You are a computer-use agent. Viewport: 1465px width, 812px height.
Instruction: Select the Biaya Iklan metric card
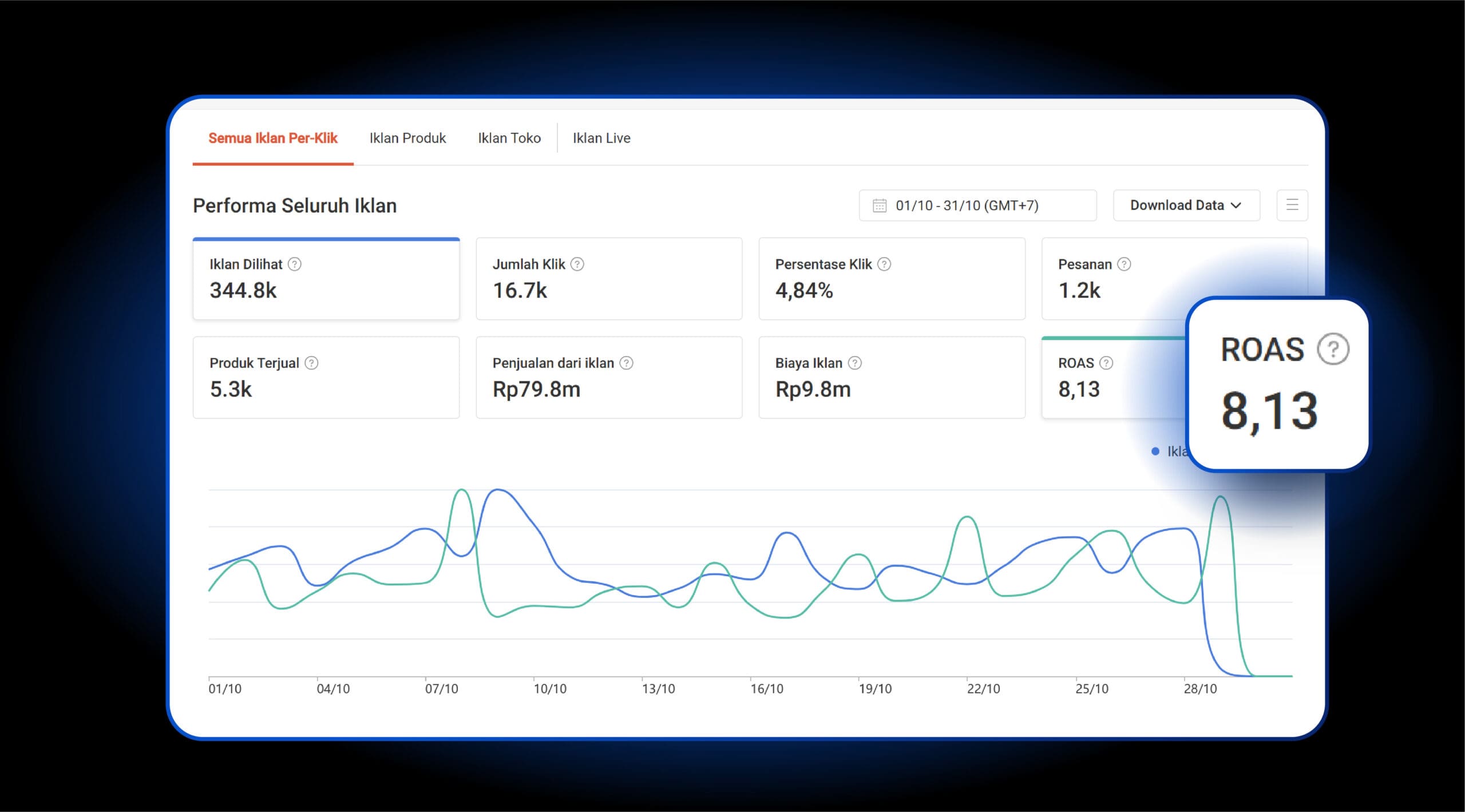pos(891,378)
